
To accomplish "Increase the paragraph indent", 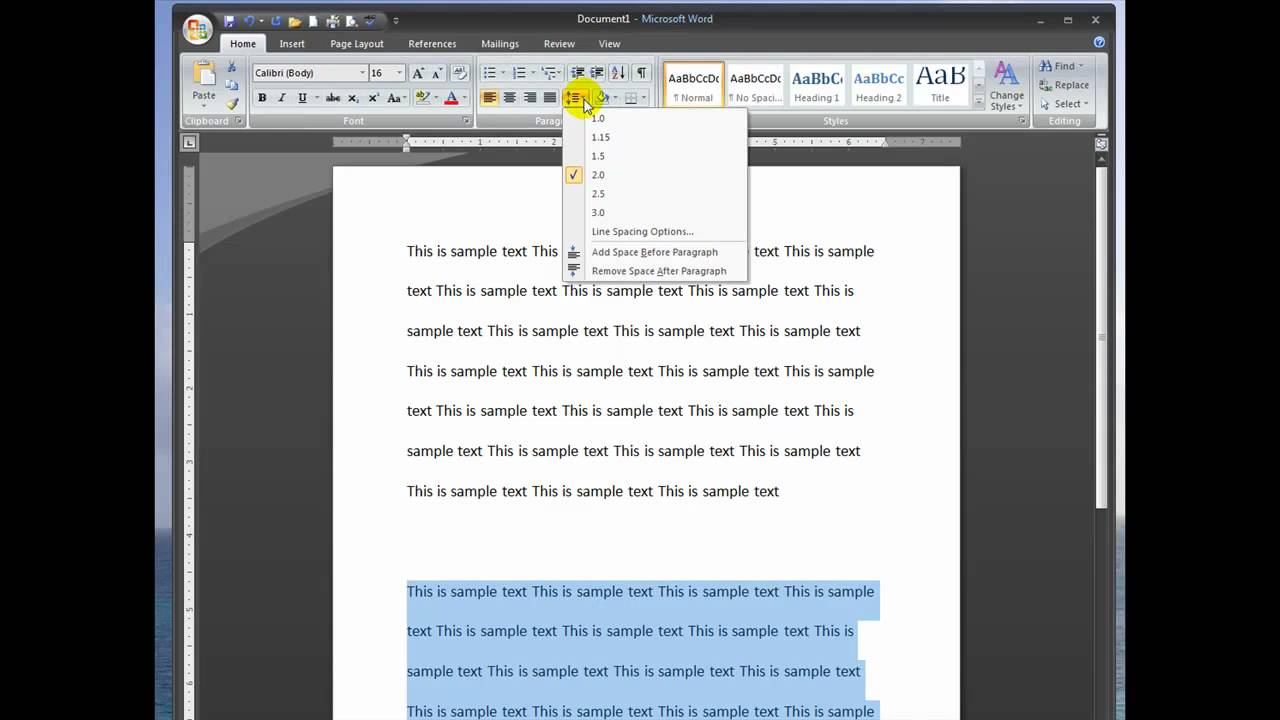I will (x=597, y=73).
